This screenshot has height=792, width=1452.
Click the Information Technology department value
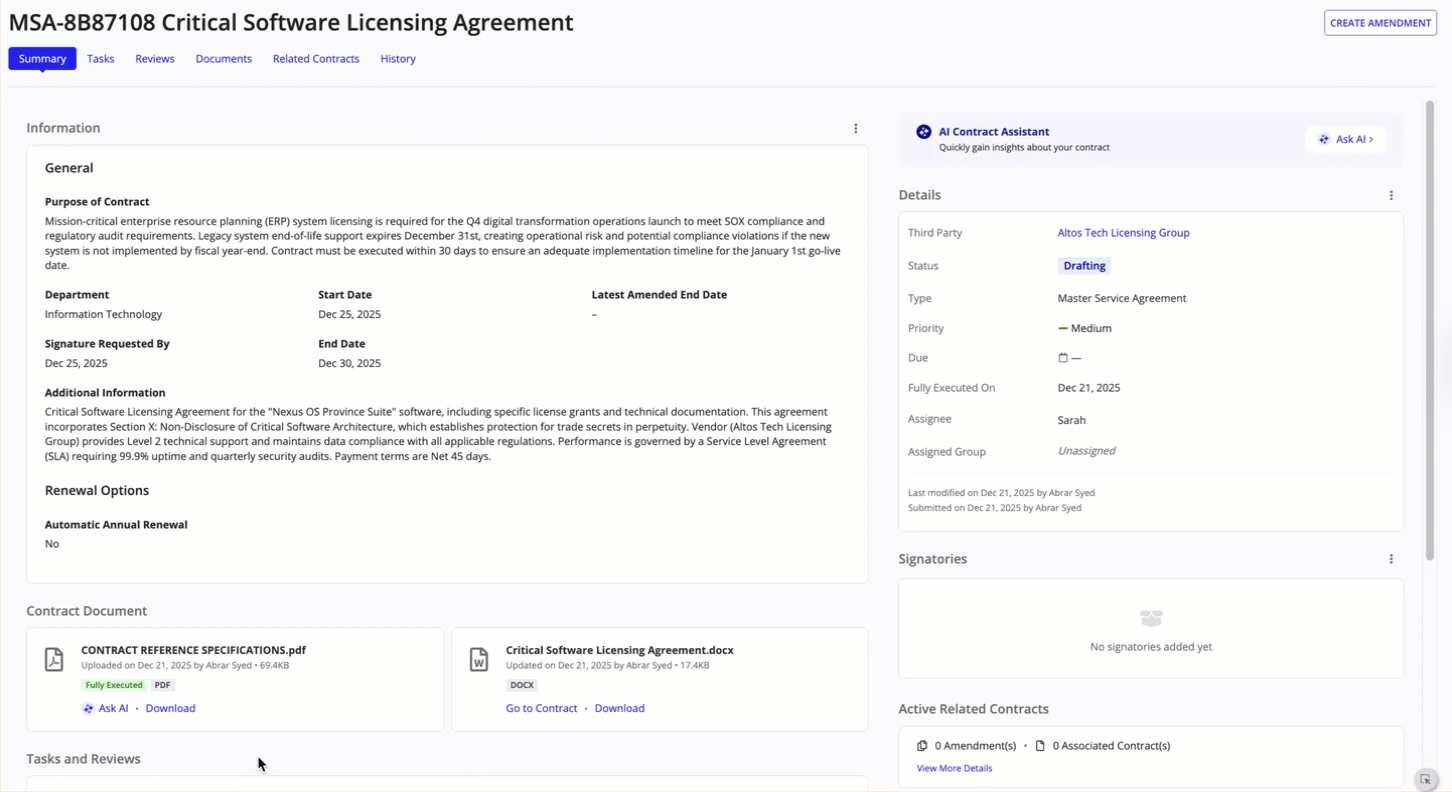coord(103,314)
